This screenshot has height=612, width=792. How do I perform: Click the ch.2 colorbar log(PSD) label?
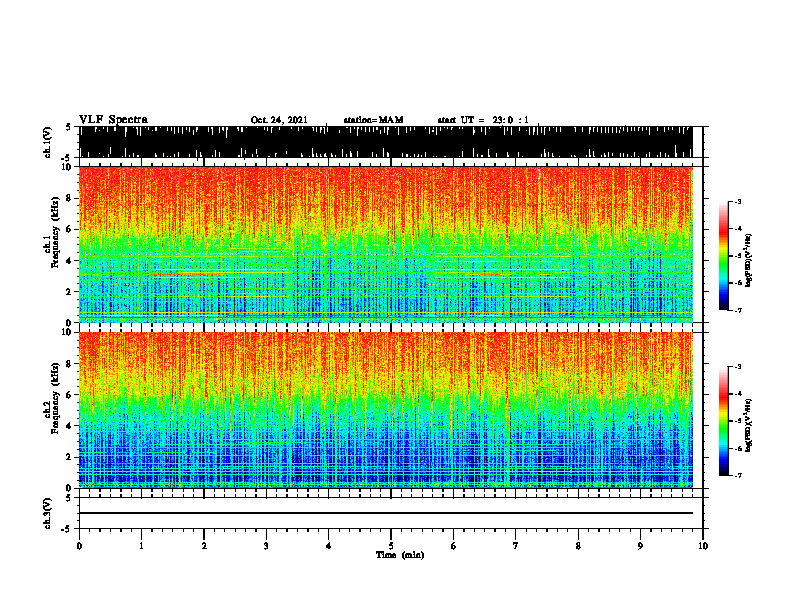click(x=749, y=425)
